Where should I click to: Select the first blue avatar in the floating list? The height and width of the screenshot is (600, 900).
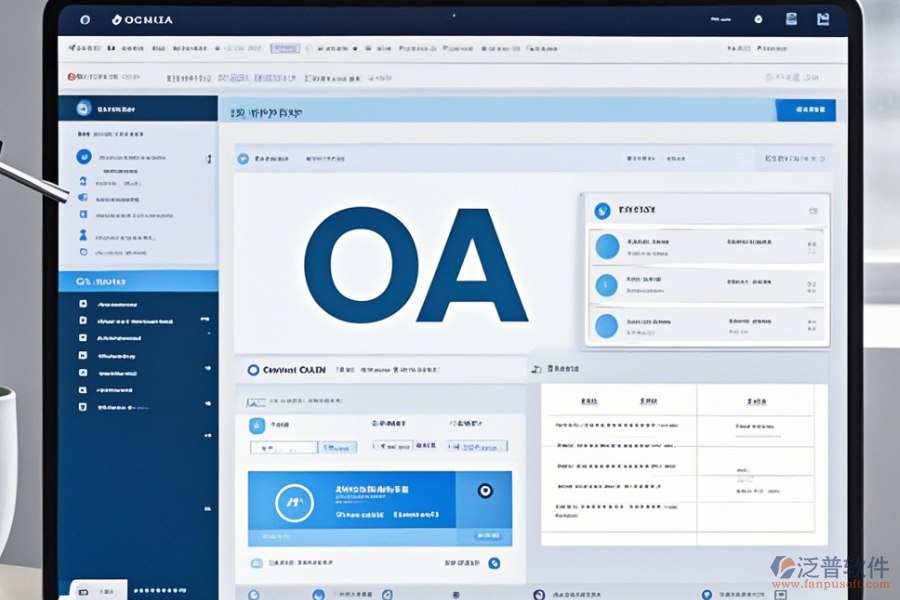tap(607, 246)
